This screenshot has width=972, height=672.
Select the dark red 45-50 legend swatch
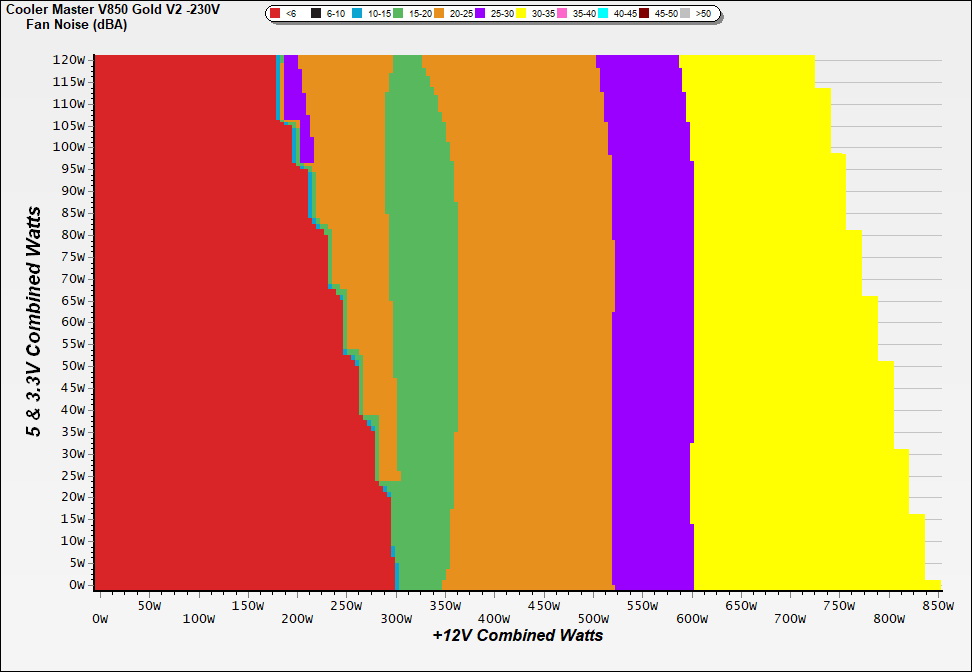pos(644,14)
